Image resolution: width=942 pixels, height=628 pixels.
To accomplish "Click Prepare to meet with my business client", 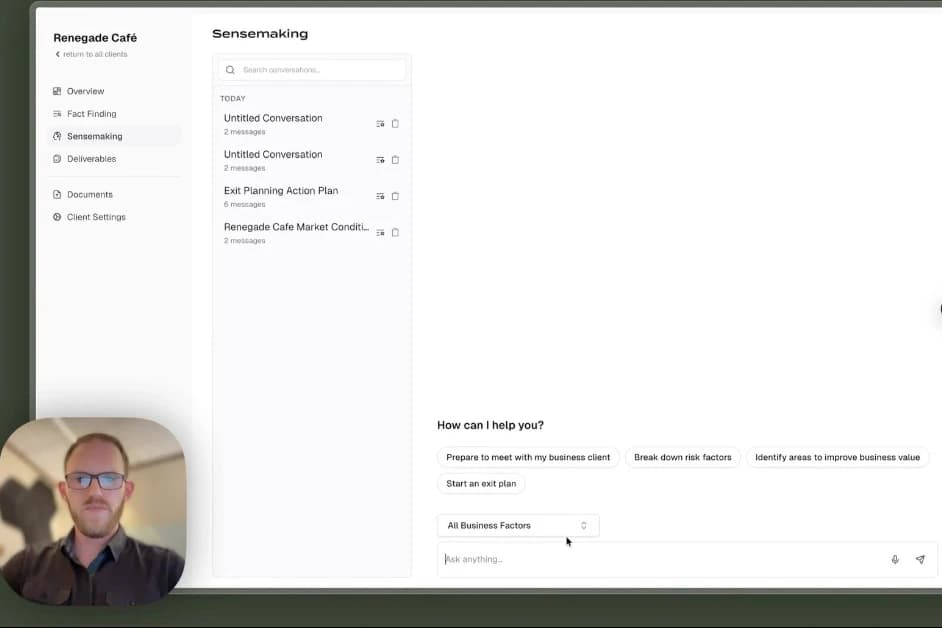I will 528,457.
